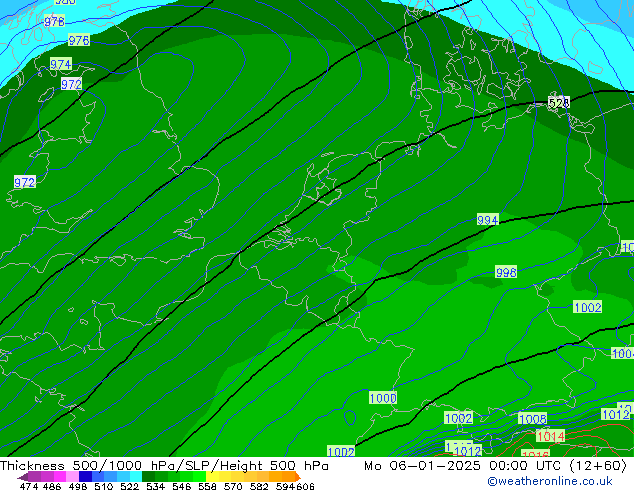634x490 pixels.
Task: Select the 994 pressure label
Action: pos(488,220)
